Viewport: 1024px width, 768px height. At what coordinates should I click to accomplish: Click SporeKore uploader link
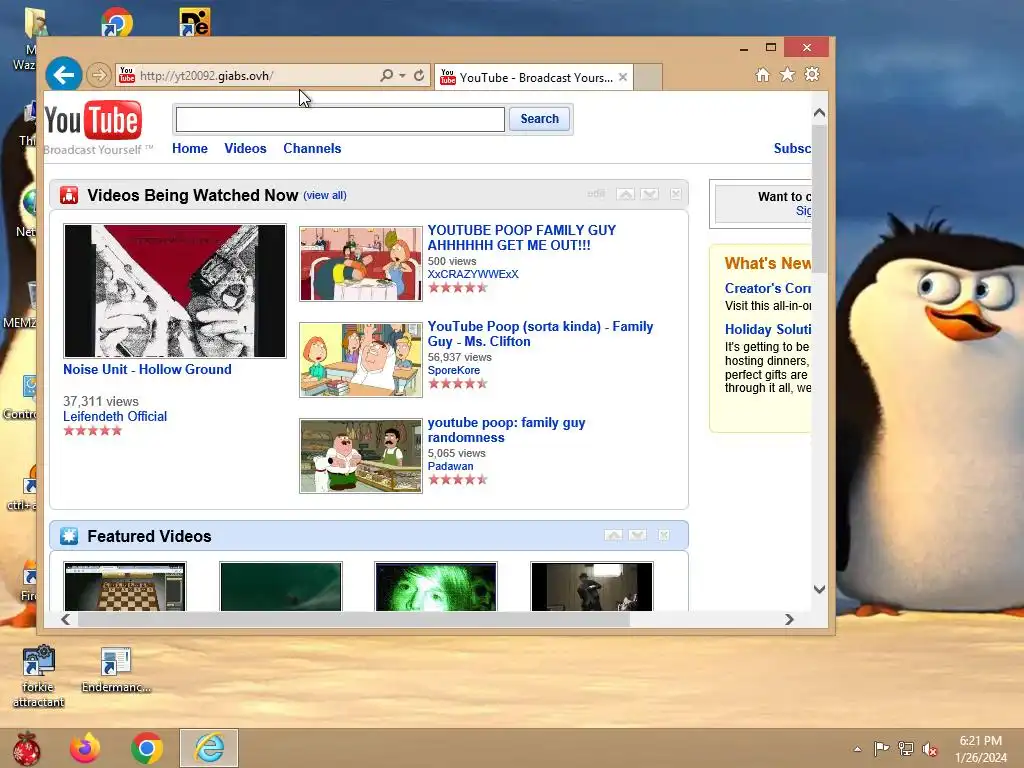pos(454,370)
